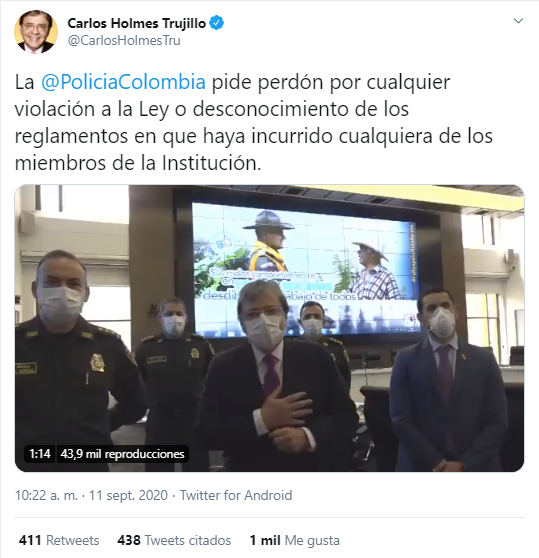Open the @CarlosHolmesTru handle
This screenshot has height=558, width=539.
pos(124,41)
